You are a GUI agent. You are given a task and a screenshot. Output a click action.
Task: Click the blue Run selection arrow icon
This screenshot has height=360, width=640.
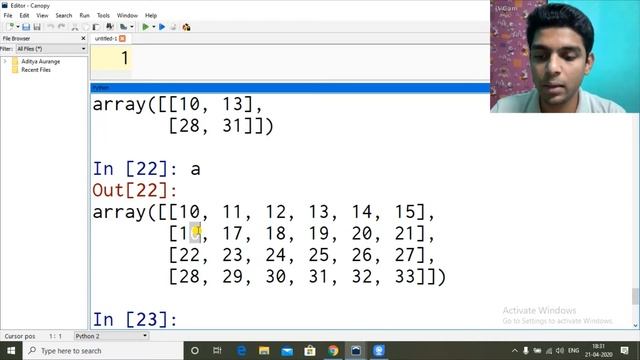pyautogui.click(x=162, y=27)
